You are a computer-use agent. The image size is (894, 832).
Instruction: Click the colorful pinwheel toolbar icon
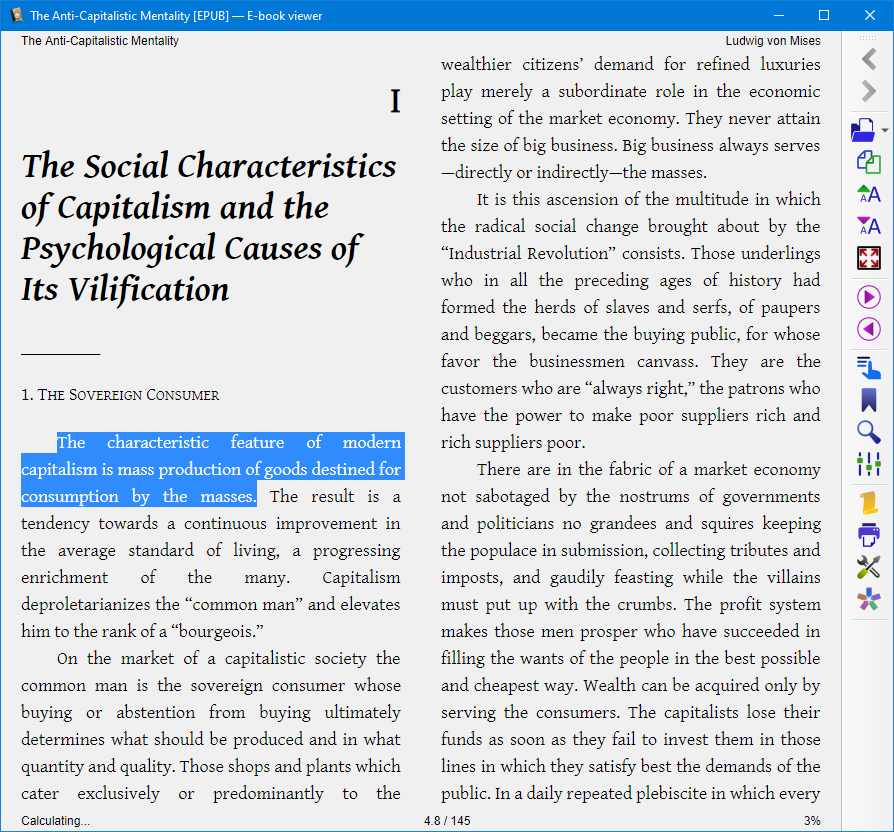[x=868, y=599]
